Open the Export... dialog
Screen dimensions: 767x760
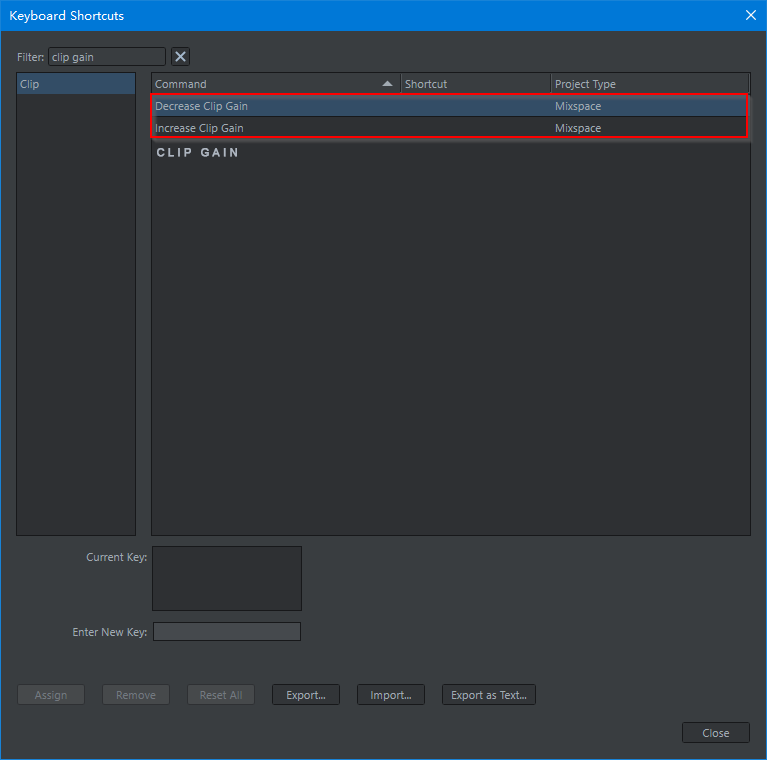(x=306, y=695)
